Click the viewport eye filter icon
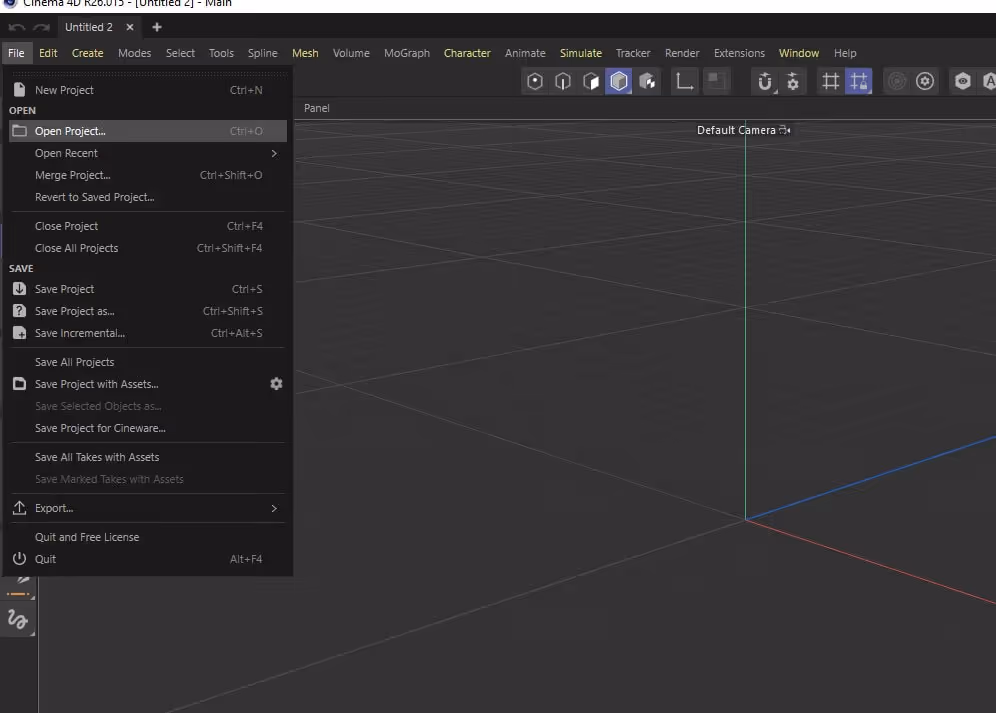The width and height of the screenshot is (996, 713). pyautogui.click(x=962, y=82)
